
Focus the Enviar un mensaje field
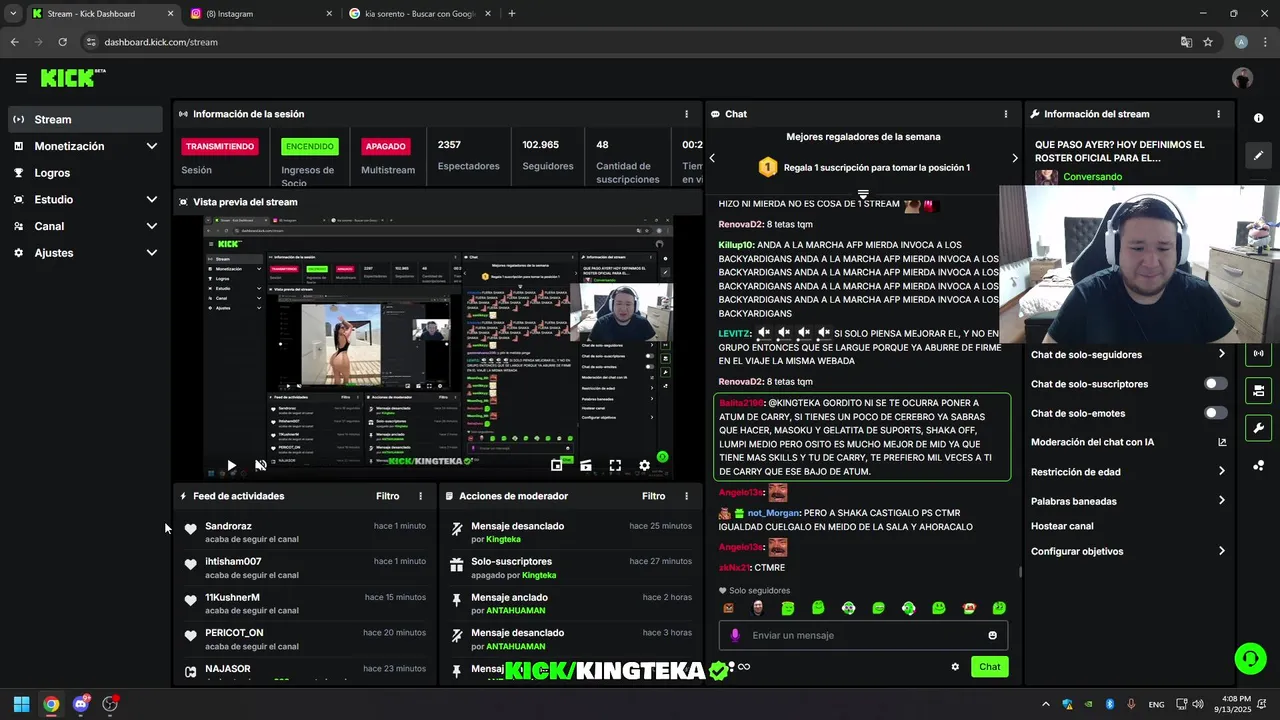(863, 635)
